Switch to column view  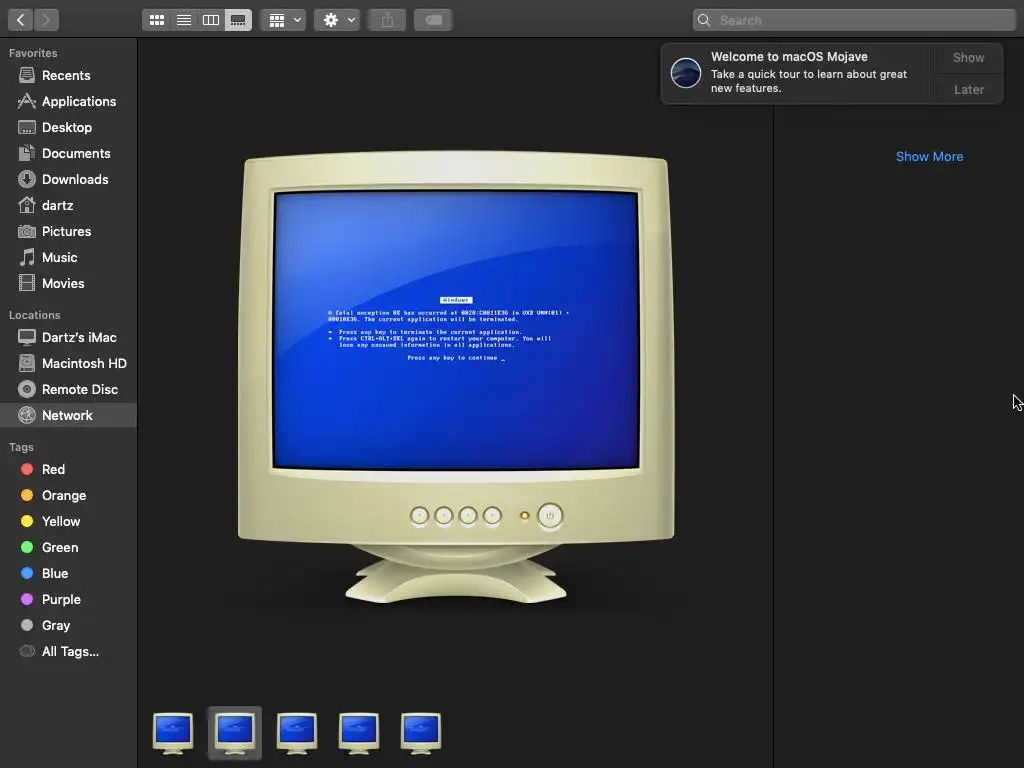coord(211,20)
